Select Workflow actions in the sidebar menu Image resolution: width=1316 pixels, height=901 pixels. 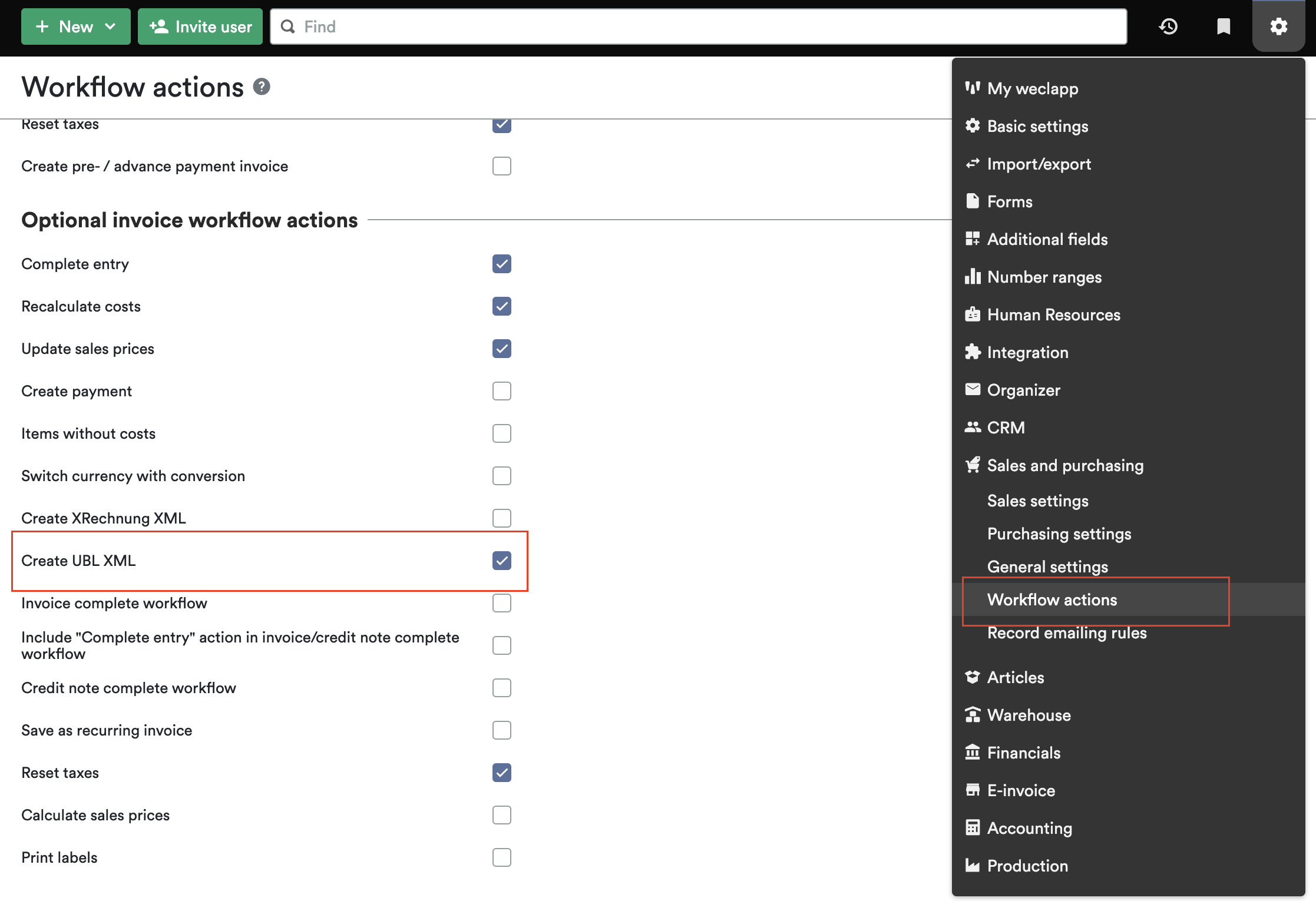[x=1052, y=599]
